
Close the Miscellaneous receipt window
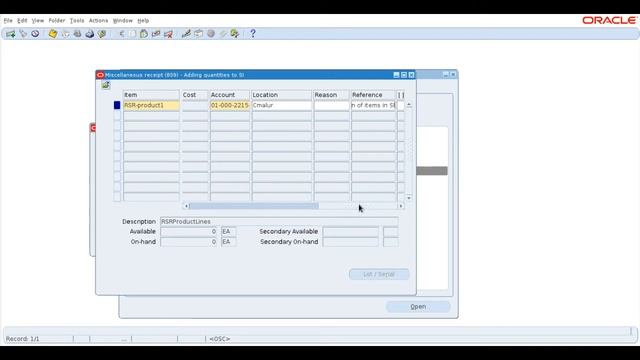click(x=411, y=75)
